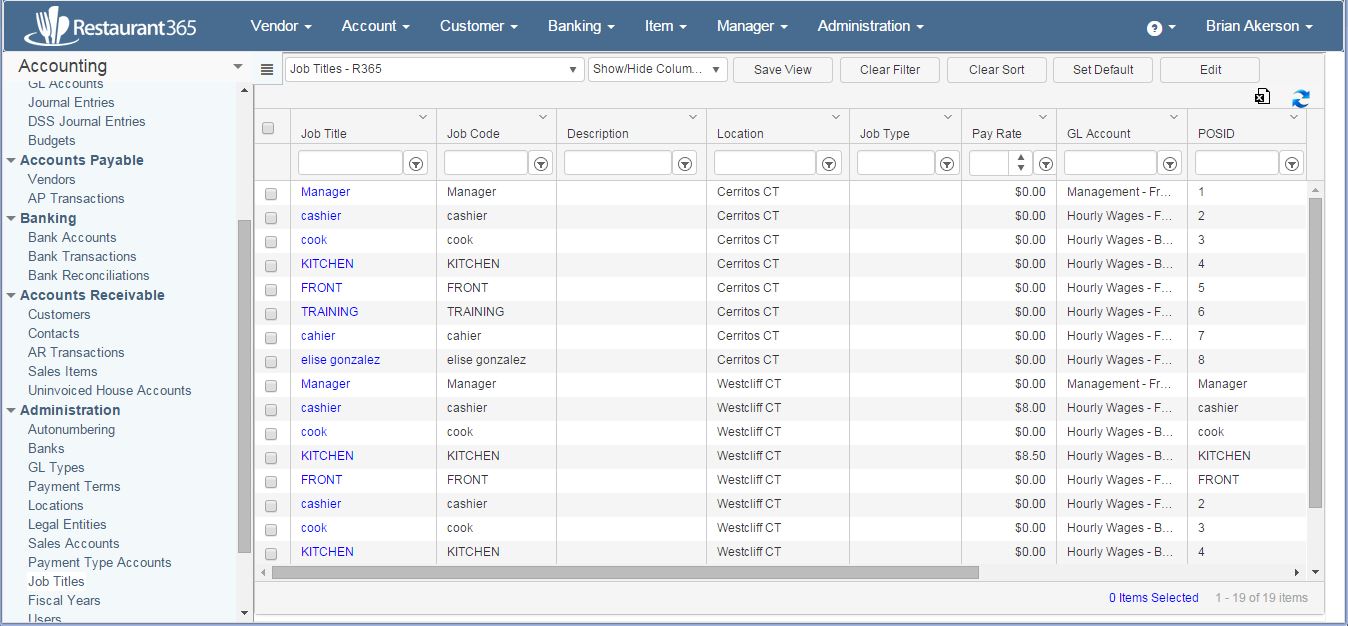
Task: Collapse the Accounts Payable tree section
Action: [x=11, y=160]
